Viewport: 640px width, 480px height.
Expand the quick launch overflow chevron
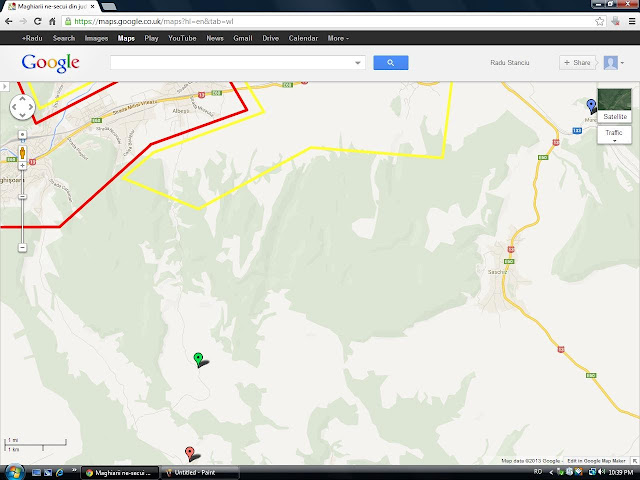(74, 470)
